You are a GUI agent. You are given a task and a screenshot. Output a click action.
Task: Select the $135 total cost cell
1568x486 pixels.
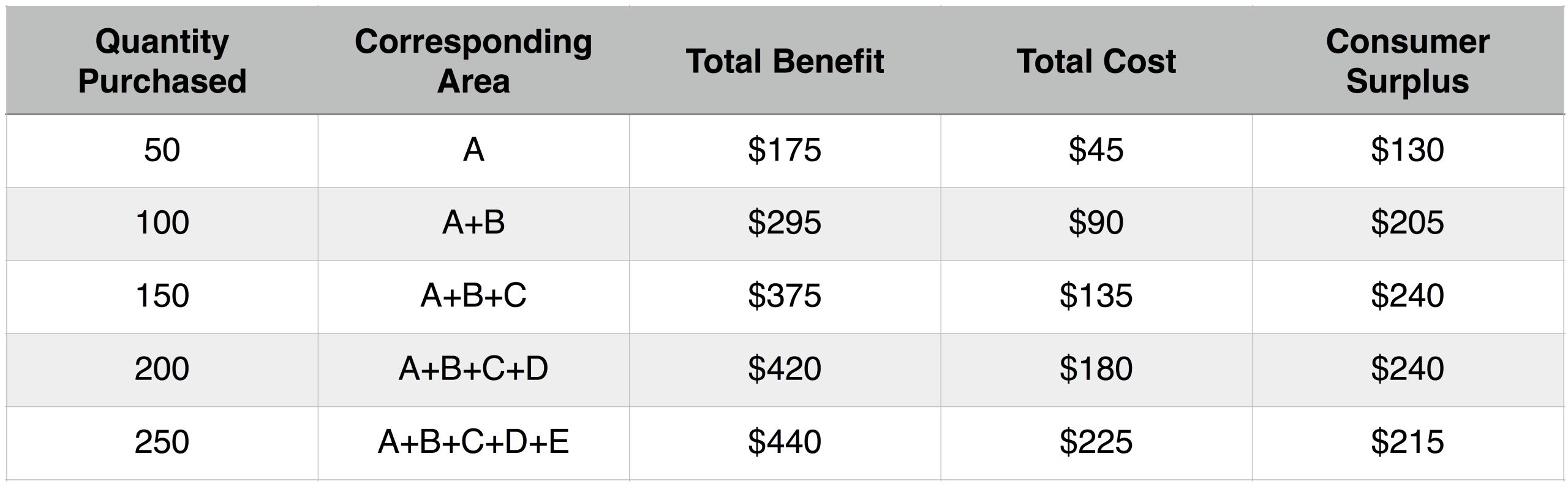[1096, 297]
